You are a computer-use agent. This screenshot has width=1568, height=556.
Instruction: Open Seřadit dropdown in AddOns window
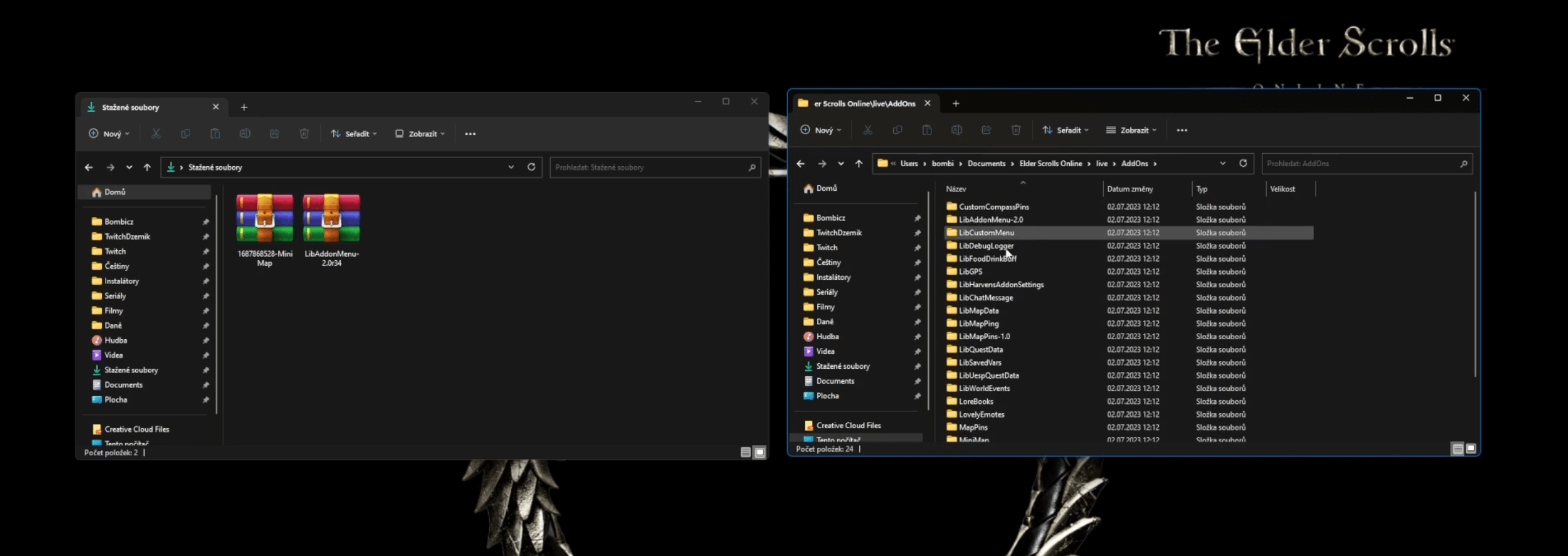1065,130
